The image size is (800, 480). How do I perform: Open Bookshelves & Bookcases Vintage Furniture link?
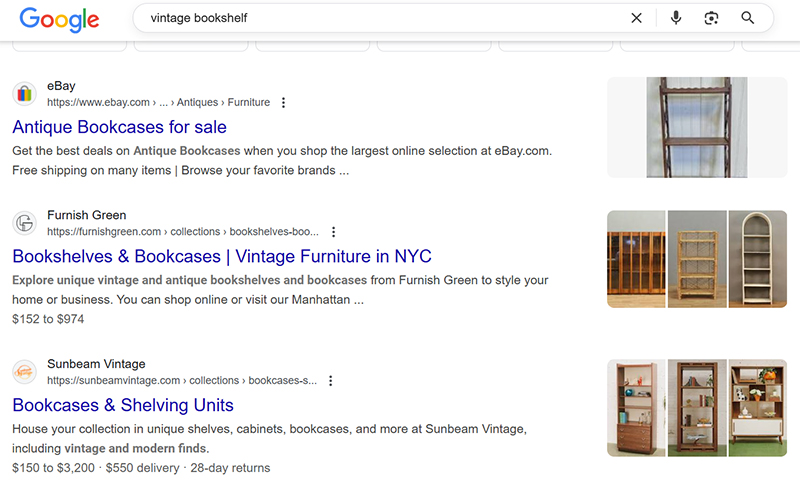point(222,256)
